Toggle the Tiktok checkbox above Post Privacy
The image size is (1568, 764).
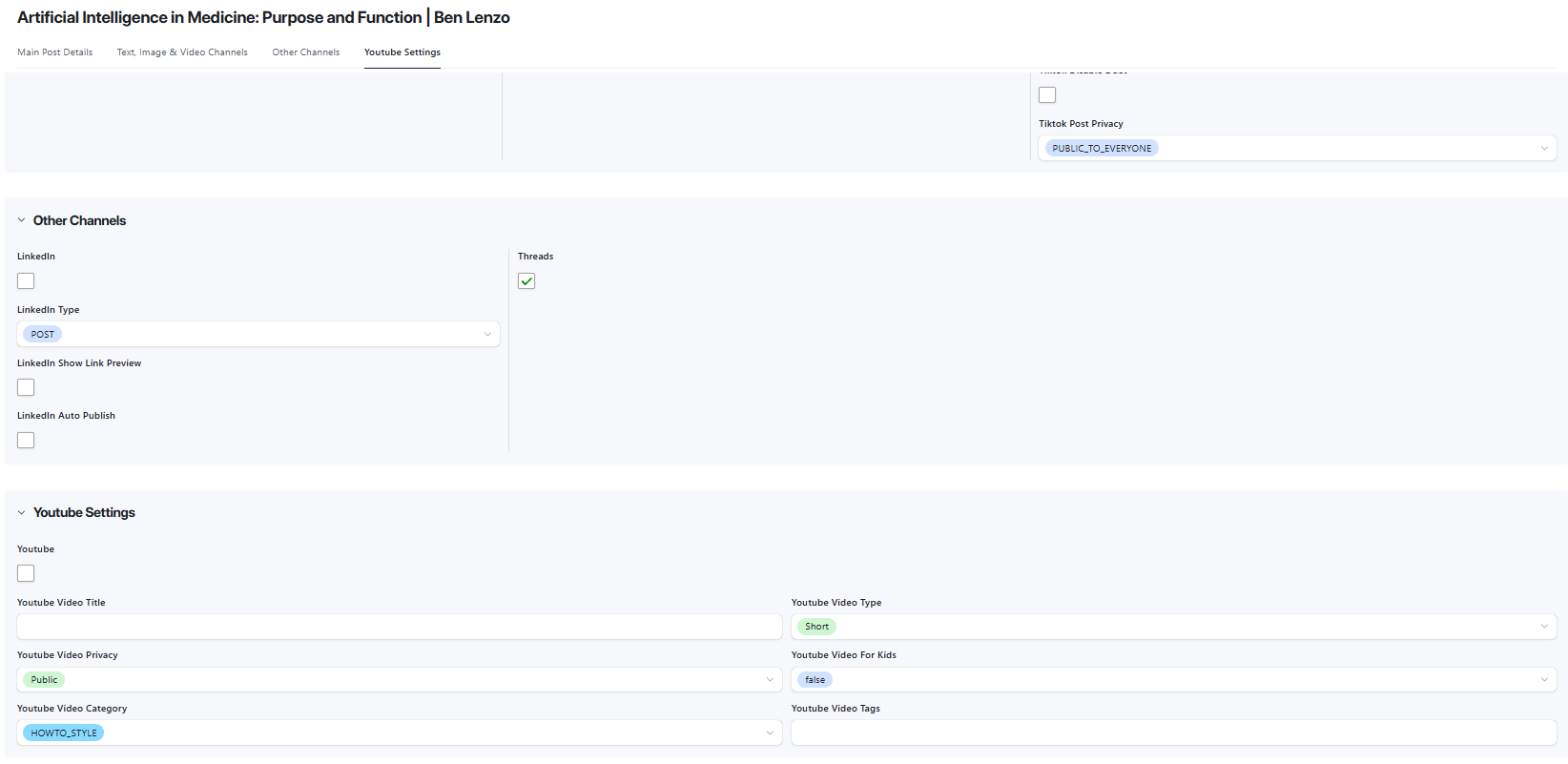(x=1047, y=94)
